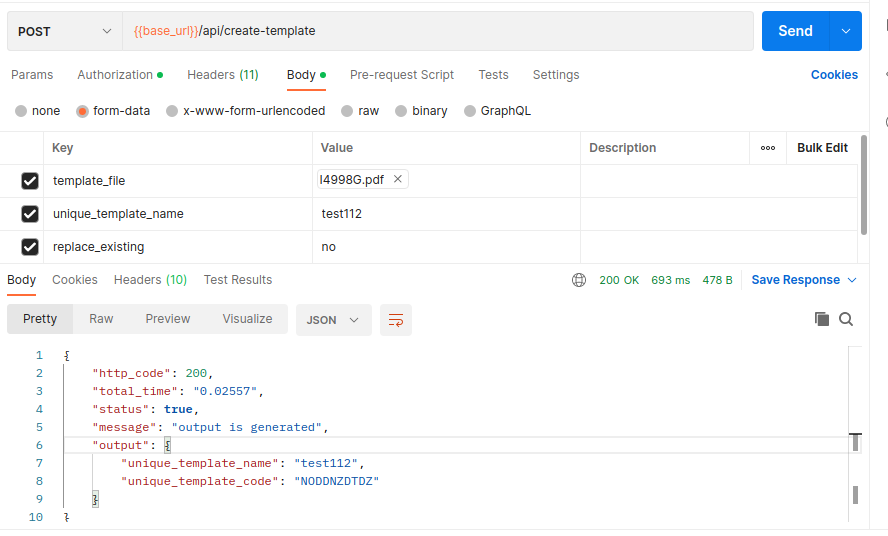Screen dimensions: 888x536
Task: Open the Cookies link
Action: pyautogui.click(x=834, y=75)
